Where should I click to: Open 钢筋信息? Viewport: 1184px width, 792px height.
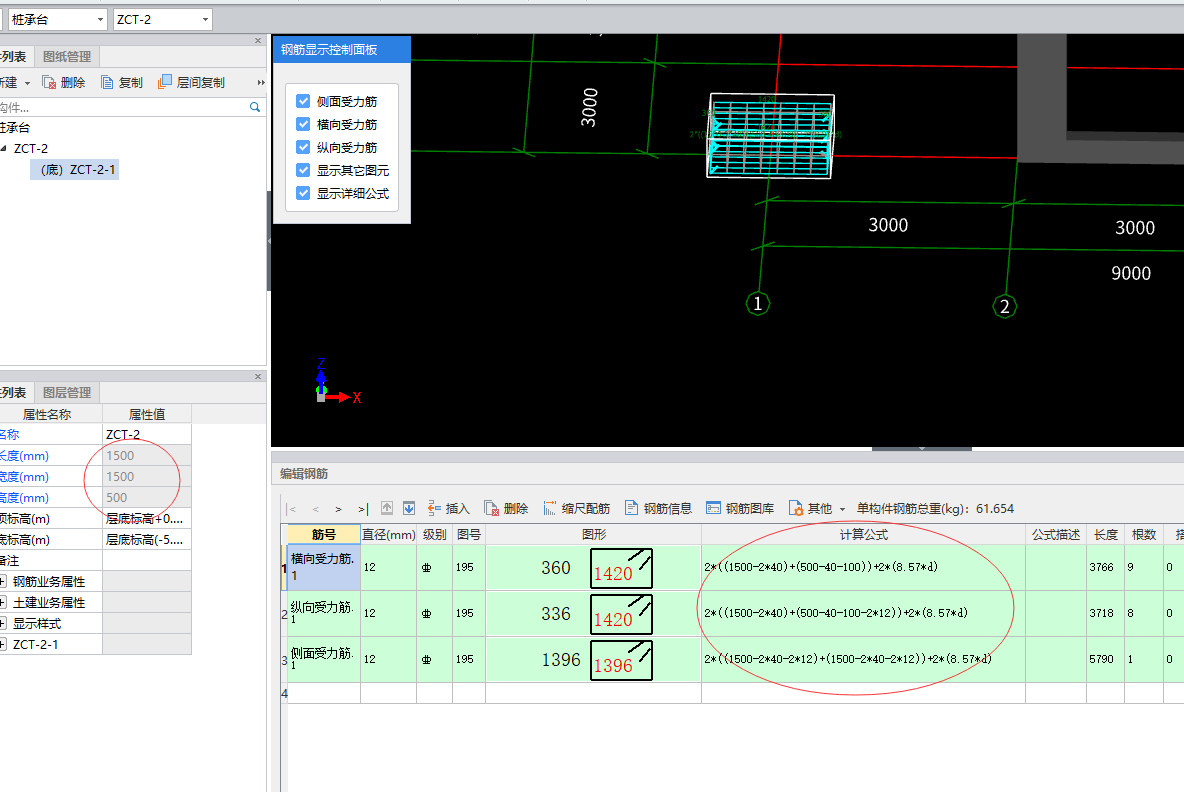(x=658, y=508)
